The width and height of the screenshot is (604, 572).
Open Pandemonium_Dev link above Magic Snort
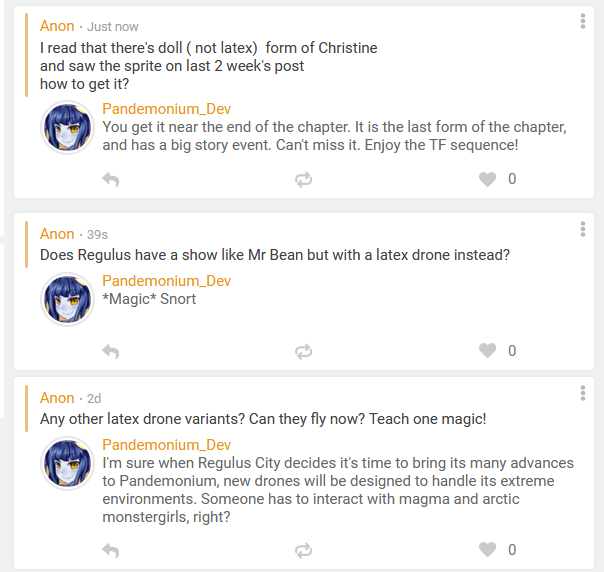[166, 281]
